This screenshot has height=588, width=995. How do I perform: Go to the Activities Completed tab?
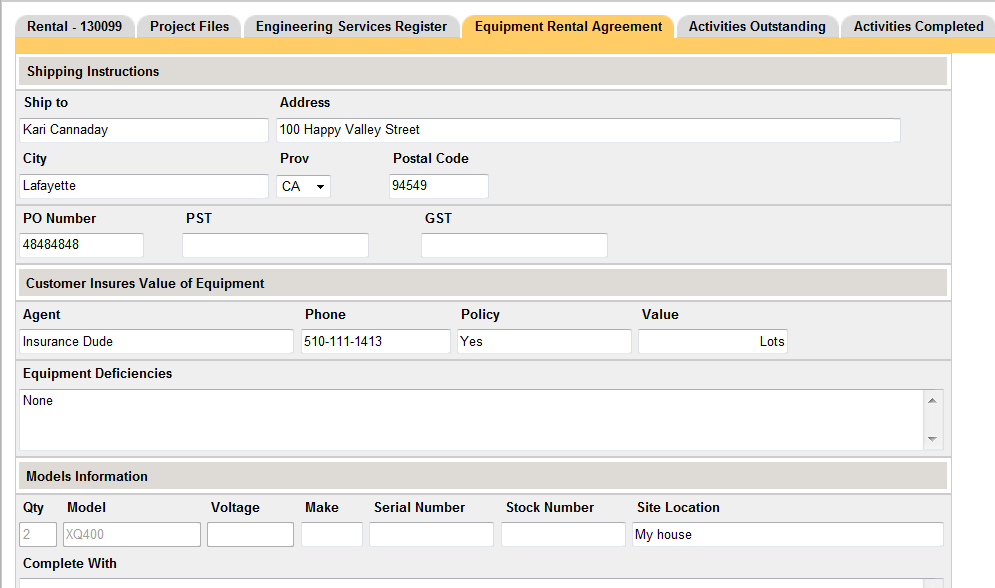coord(918,27)
